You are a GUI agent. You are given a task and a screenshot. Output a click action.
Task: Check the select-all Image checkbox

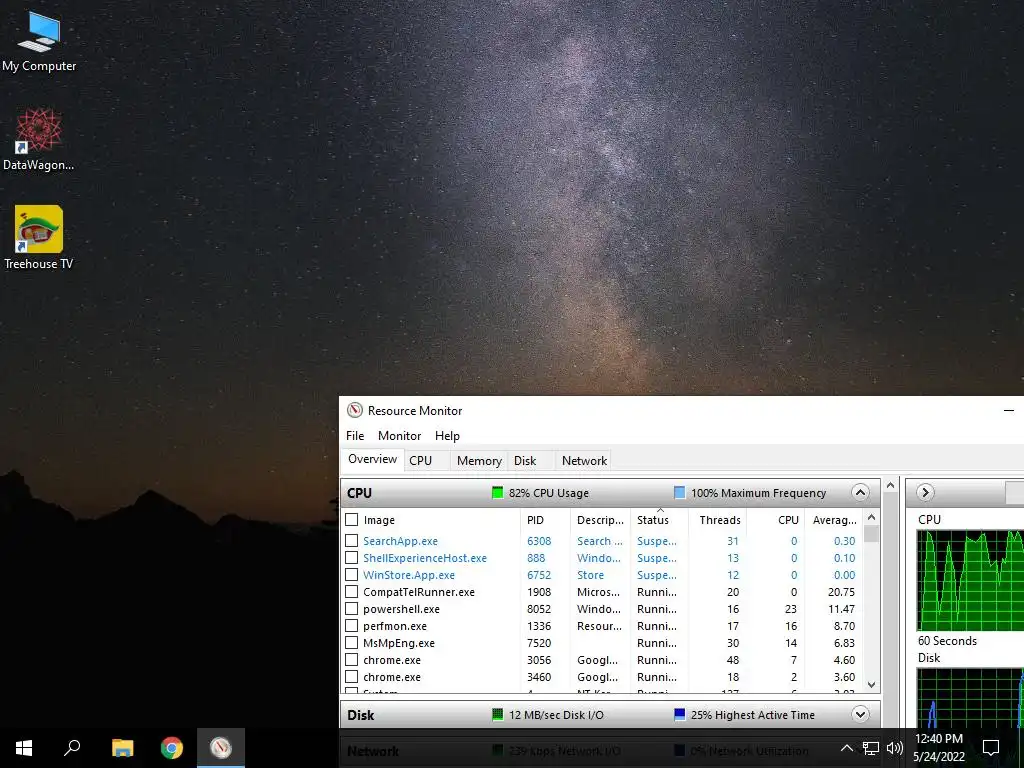[351, 520]
